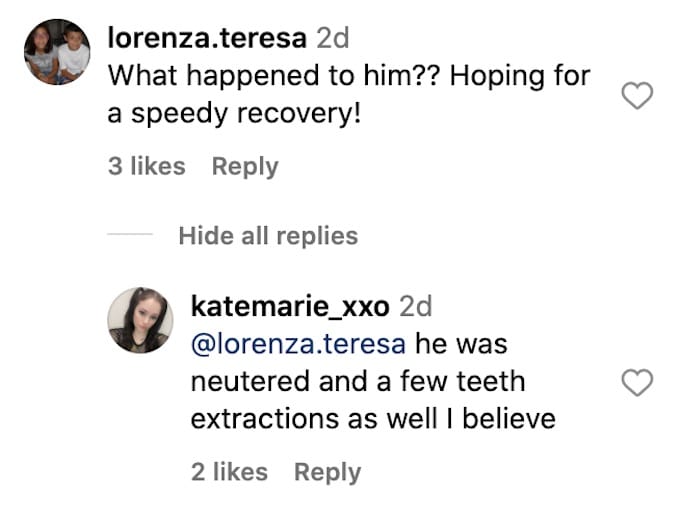This screenshot has height=518, width=680.
Task: Reply to katemarie_xxo's comment
Action: coord(328,472)
